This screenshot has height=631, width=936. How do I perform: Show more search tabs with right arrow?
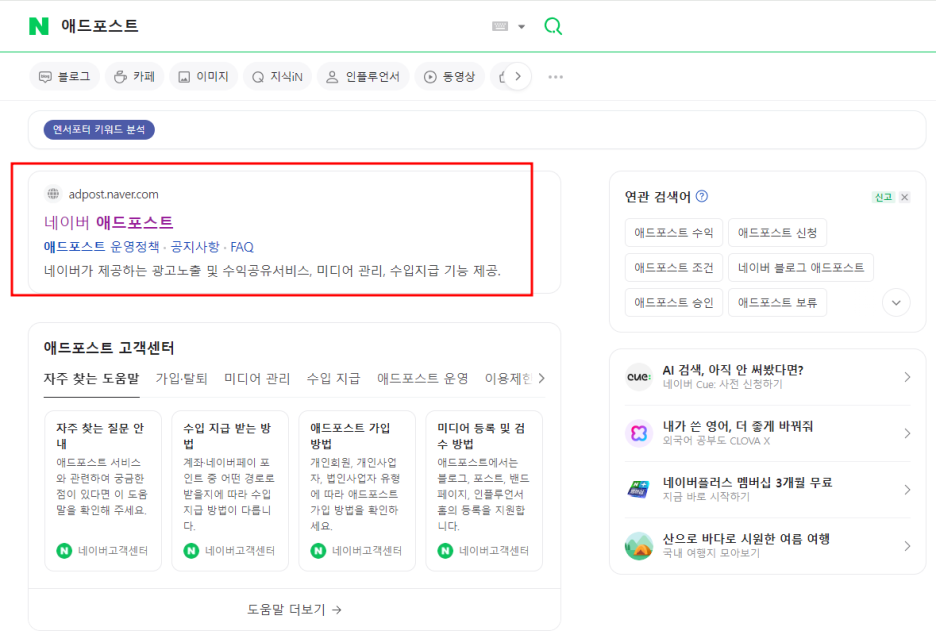[518, 76]
